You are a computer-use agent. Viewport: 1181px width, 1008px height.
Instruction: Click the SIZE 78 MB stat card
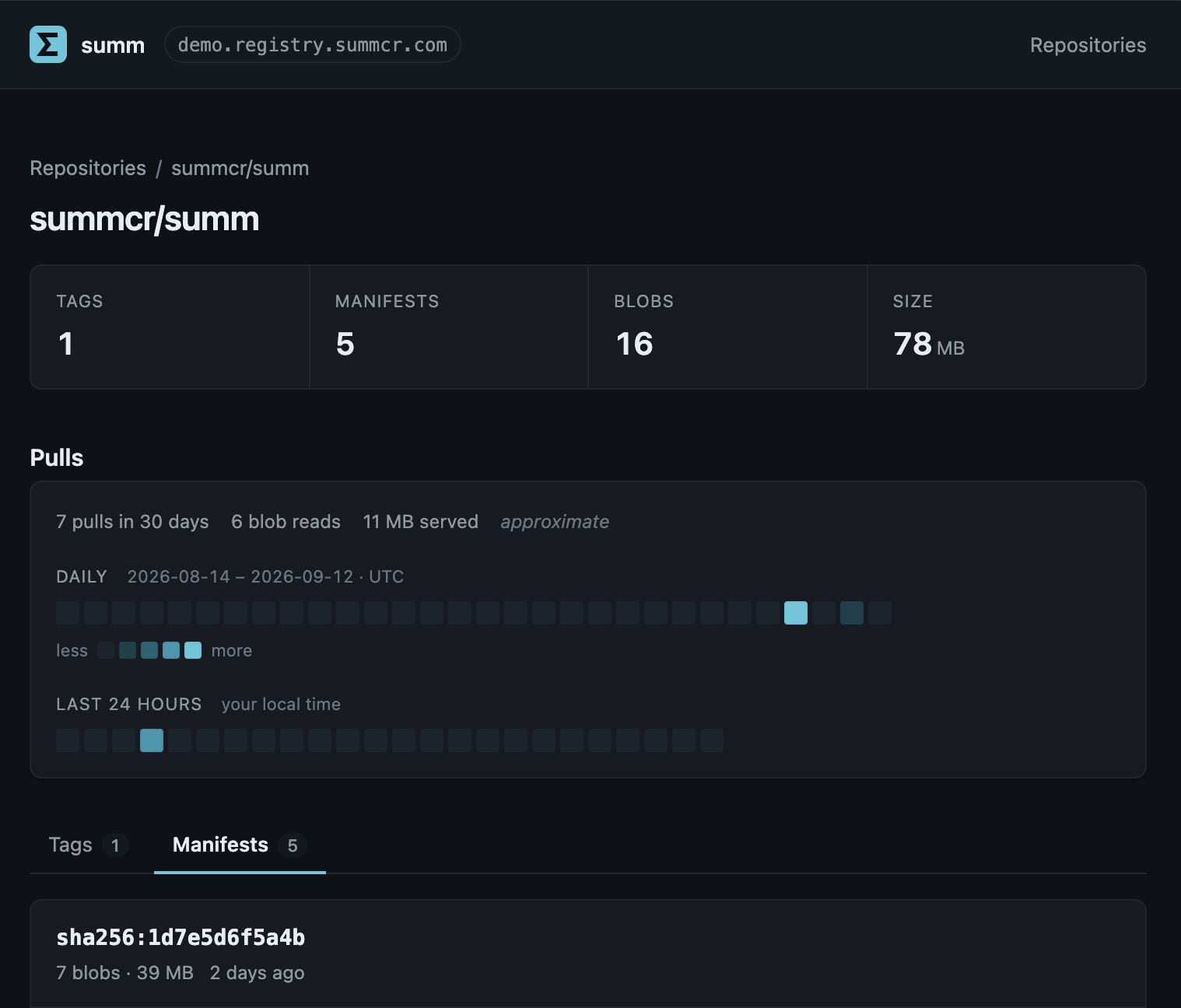(x=1007, y=327)
